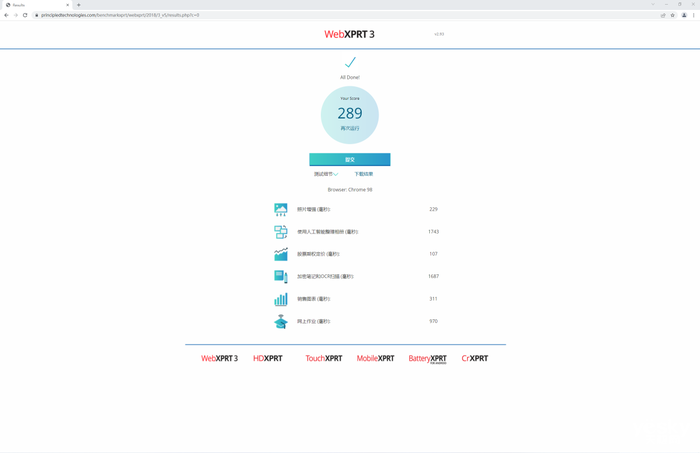700x453 pixels.
Task: Select the Results browser tab
Action: coord(37,5)
